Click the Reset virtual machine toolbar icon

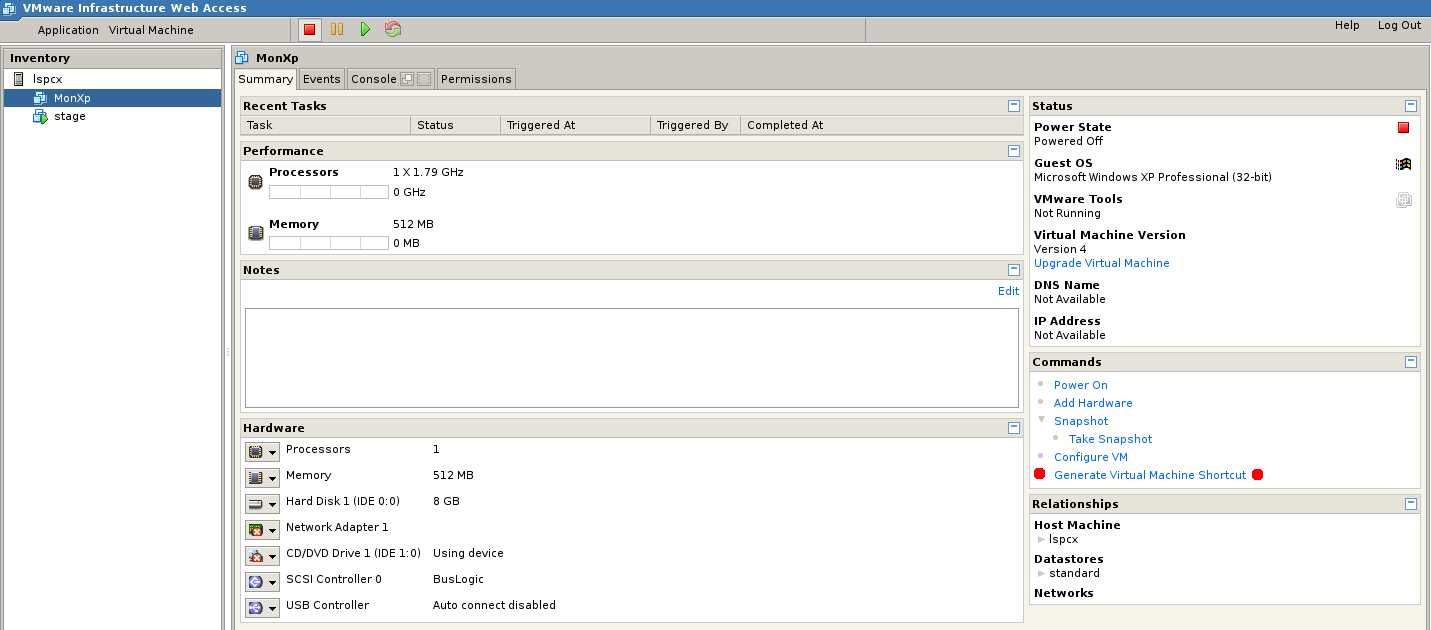tap(393, 30)
